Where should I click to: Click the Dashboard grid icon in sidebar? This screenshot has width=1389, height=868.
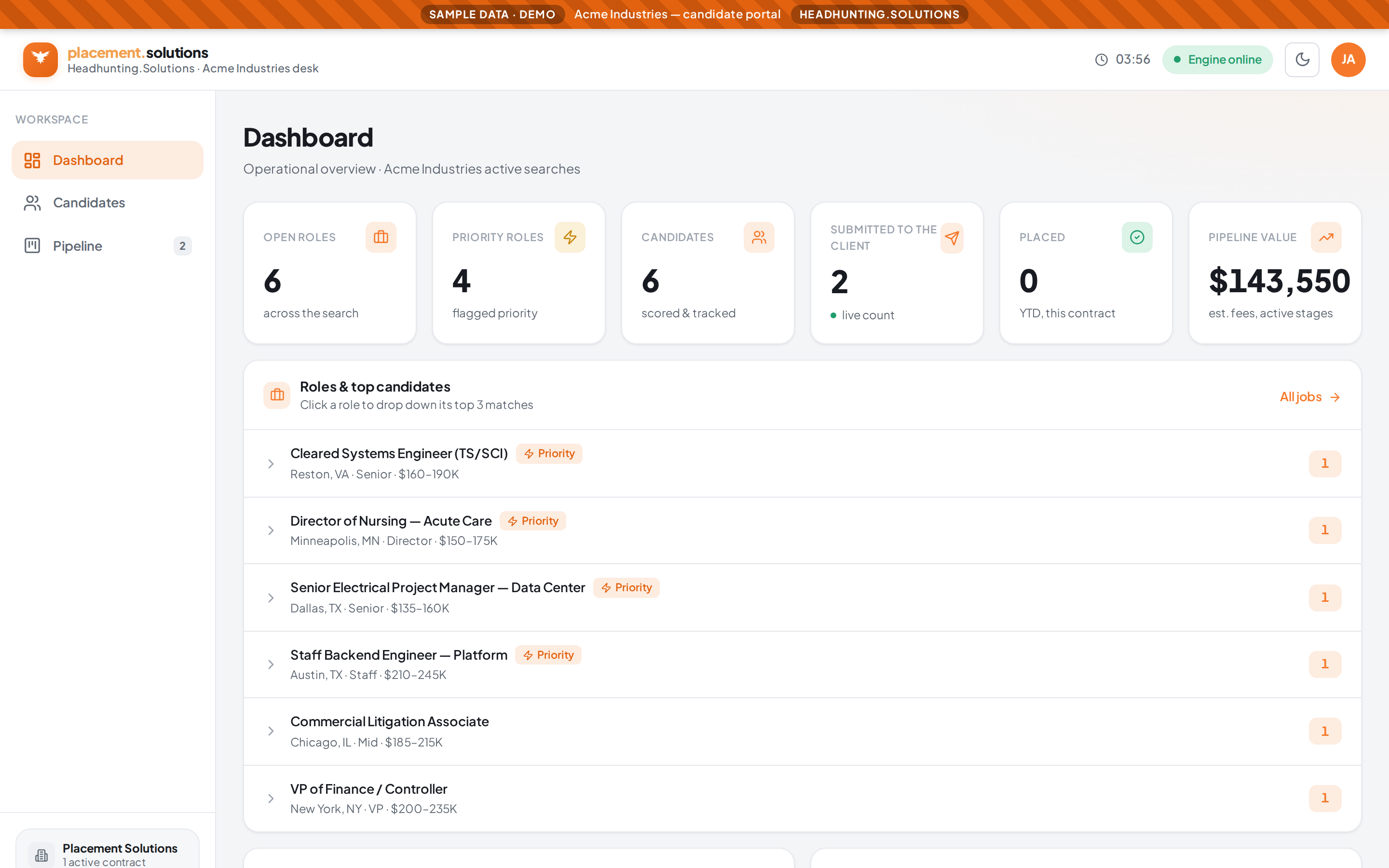point(32,160)
